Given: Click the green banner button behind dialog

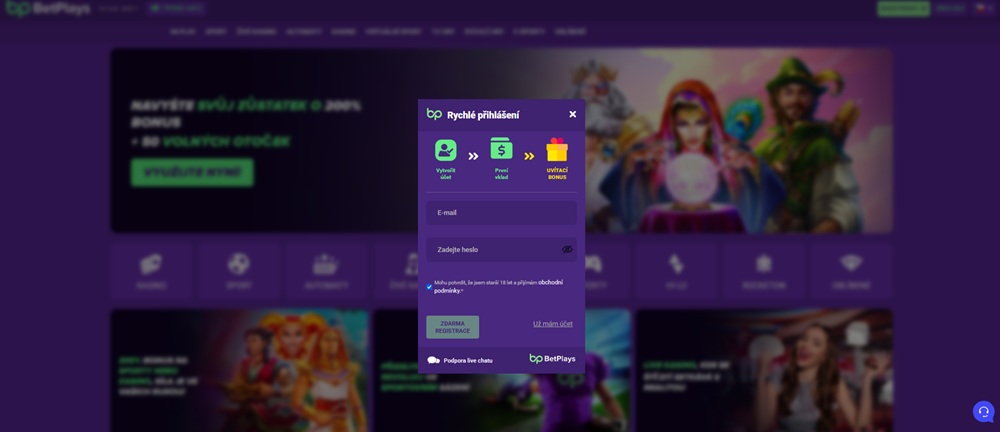Looking at the screenshot, I should tap(192, 172).
